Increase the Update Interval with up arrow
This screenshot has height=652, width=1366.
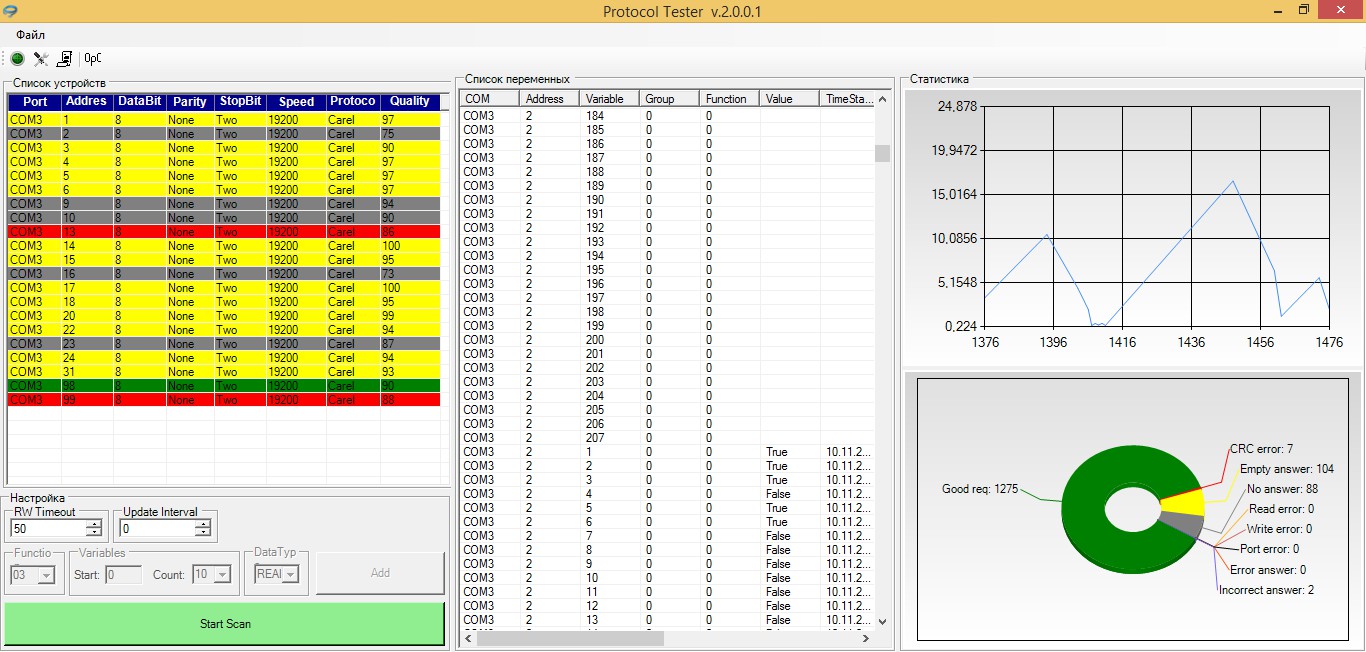tap(203, 524)
